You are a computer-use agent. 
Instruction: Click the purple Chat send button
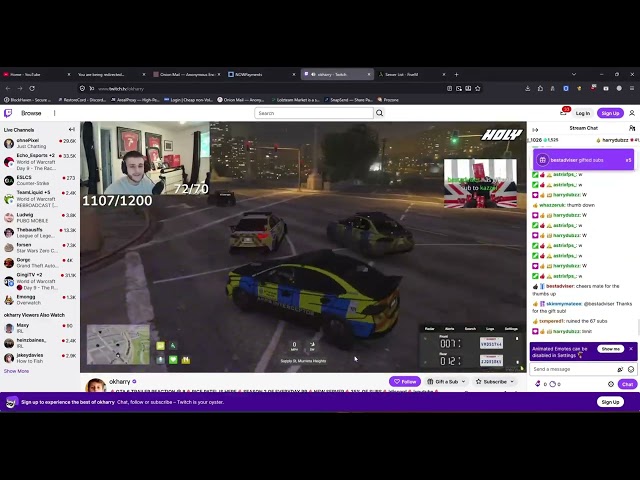coord(627,384)
